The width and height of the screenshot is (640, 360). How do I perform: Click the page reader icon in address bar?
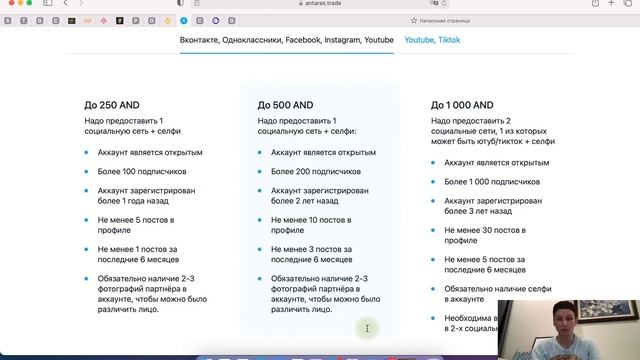pos(197,3)
